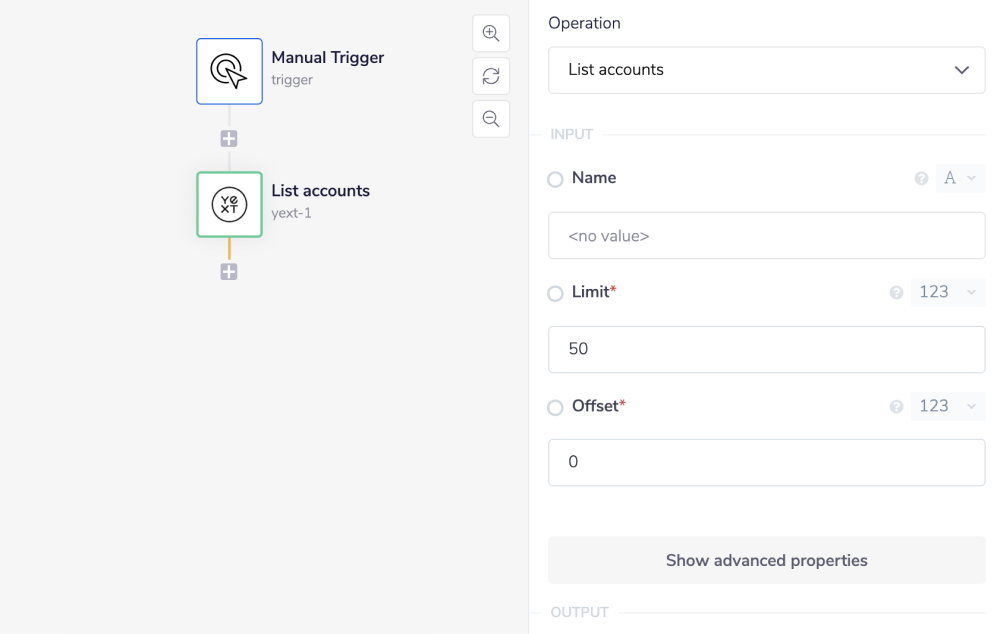This screenshot has width=1000, height=634.
Task: Click the Offset input showing 0
Action: pos(766,462)
